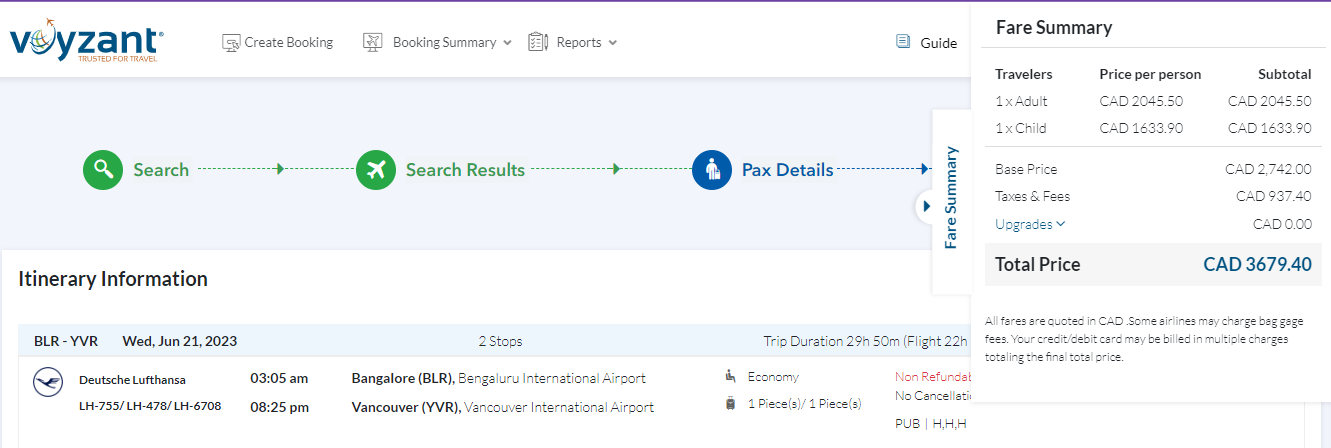Click the Pax Details traveler step icon
Image resolution: width=1331 pixels, height=448 pixels.
(712, 169)
